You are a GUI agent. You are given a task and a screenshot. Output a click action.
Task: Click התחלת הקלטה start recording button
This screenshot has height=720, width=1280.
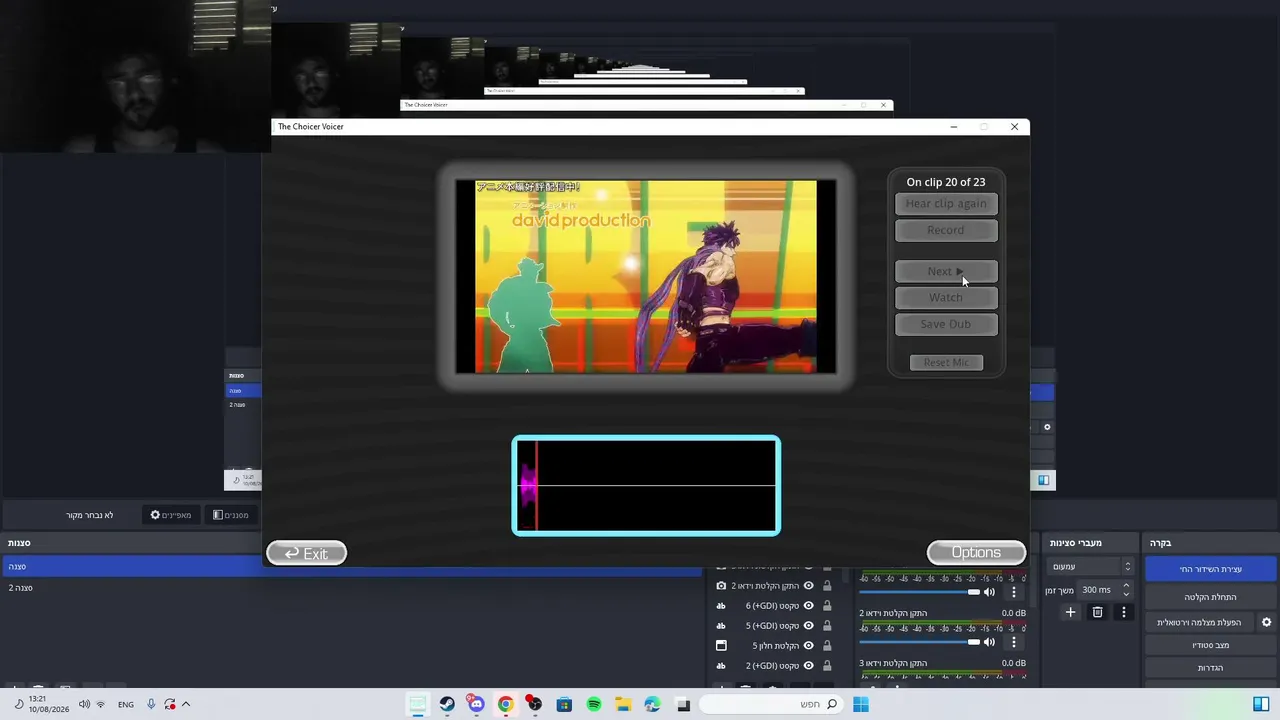1210,597
